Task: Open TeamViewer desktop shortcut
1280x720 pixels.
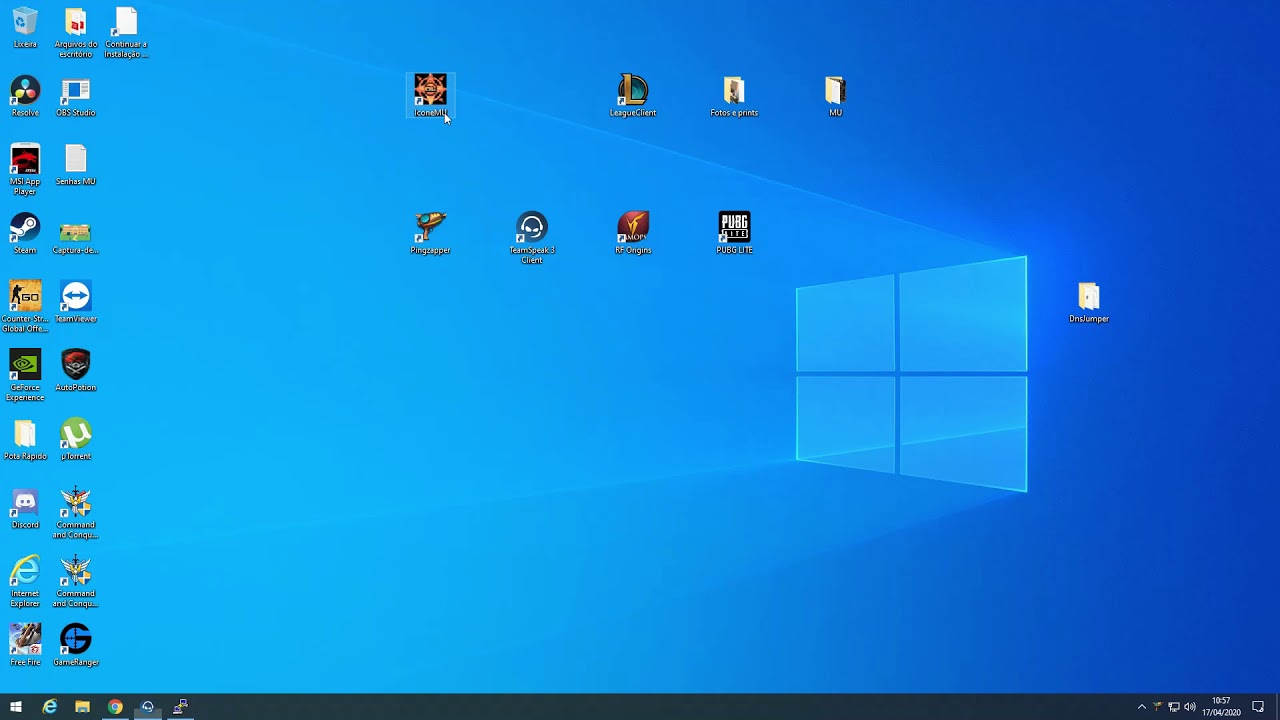Action: (x=76, y=302)
